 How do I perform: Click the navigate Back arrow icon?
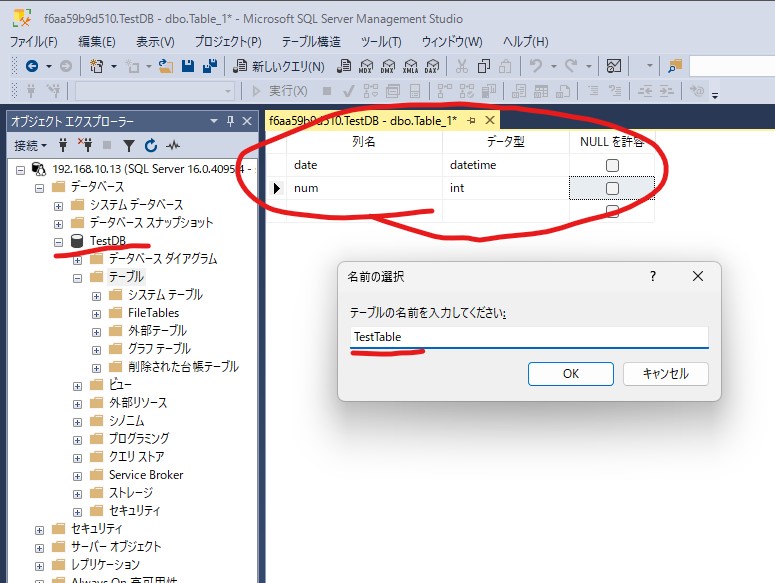32,66
